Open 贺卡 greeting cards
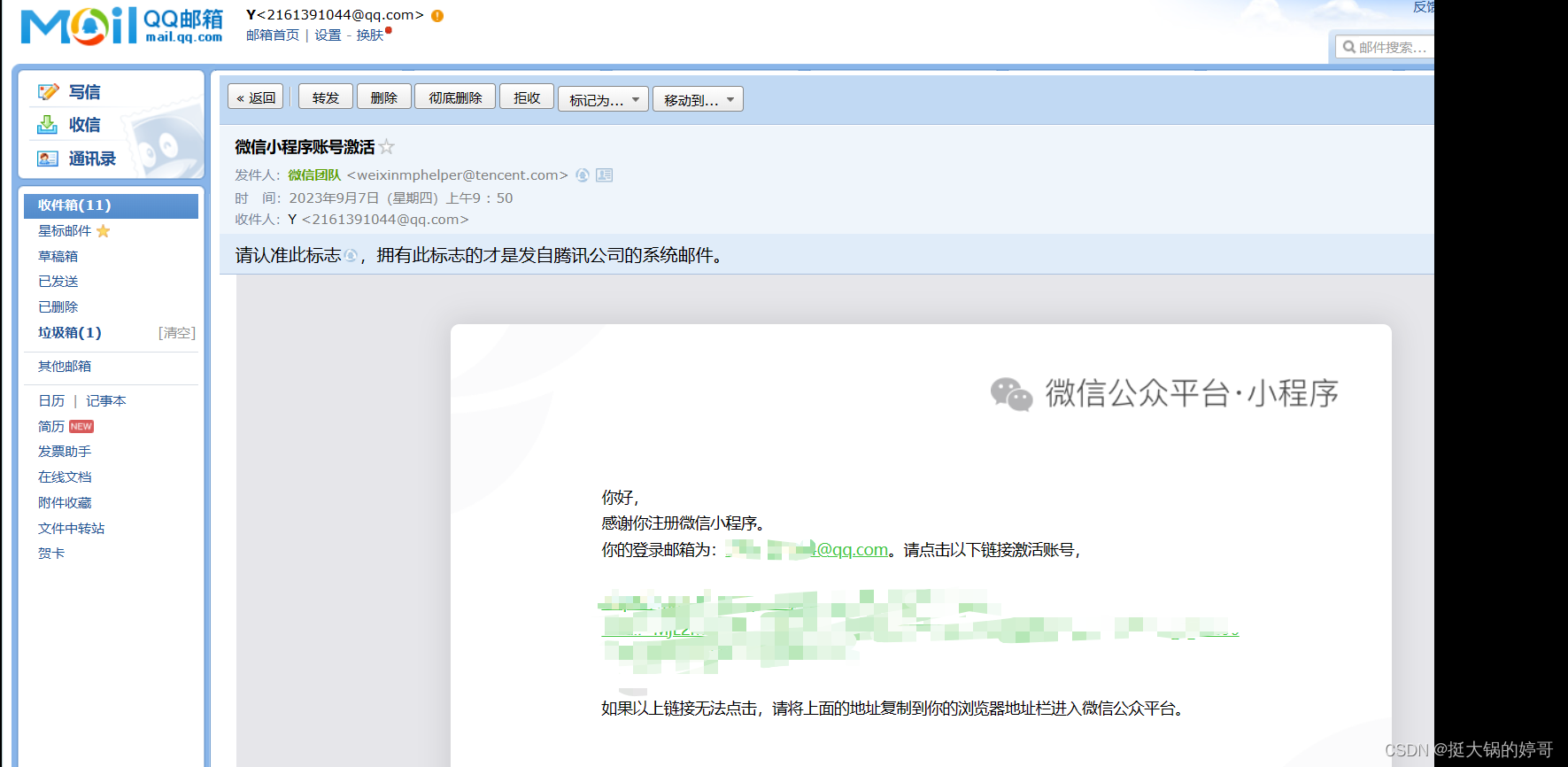 51,554
